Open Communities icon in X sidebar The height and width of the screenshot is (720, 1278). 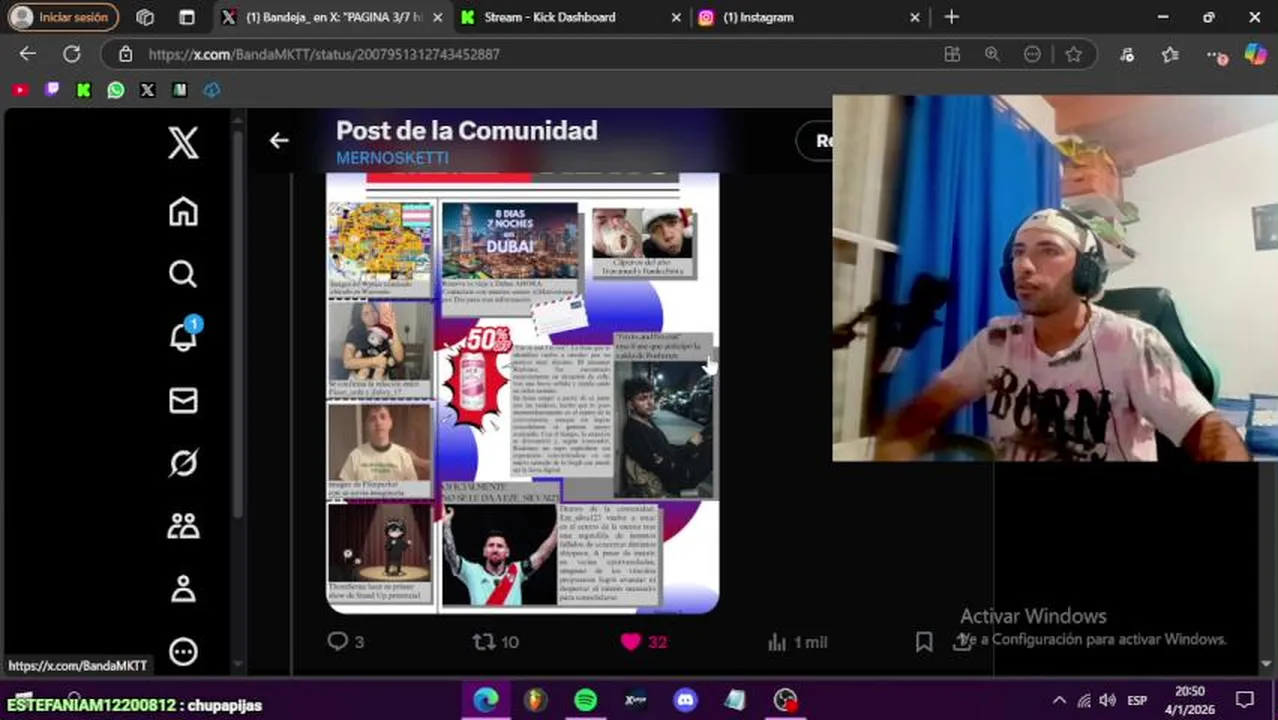click(x=183, y=526)
